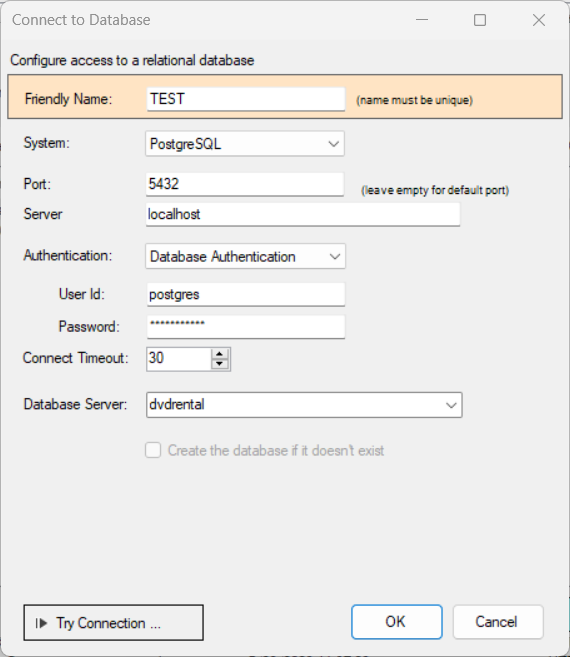Maximize the Connect to Database window
Viewport: 570px width, 657px height.
point(480,20)
